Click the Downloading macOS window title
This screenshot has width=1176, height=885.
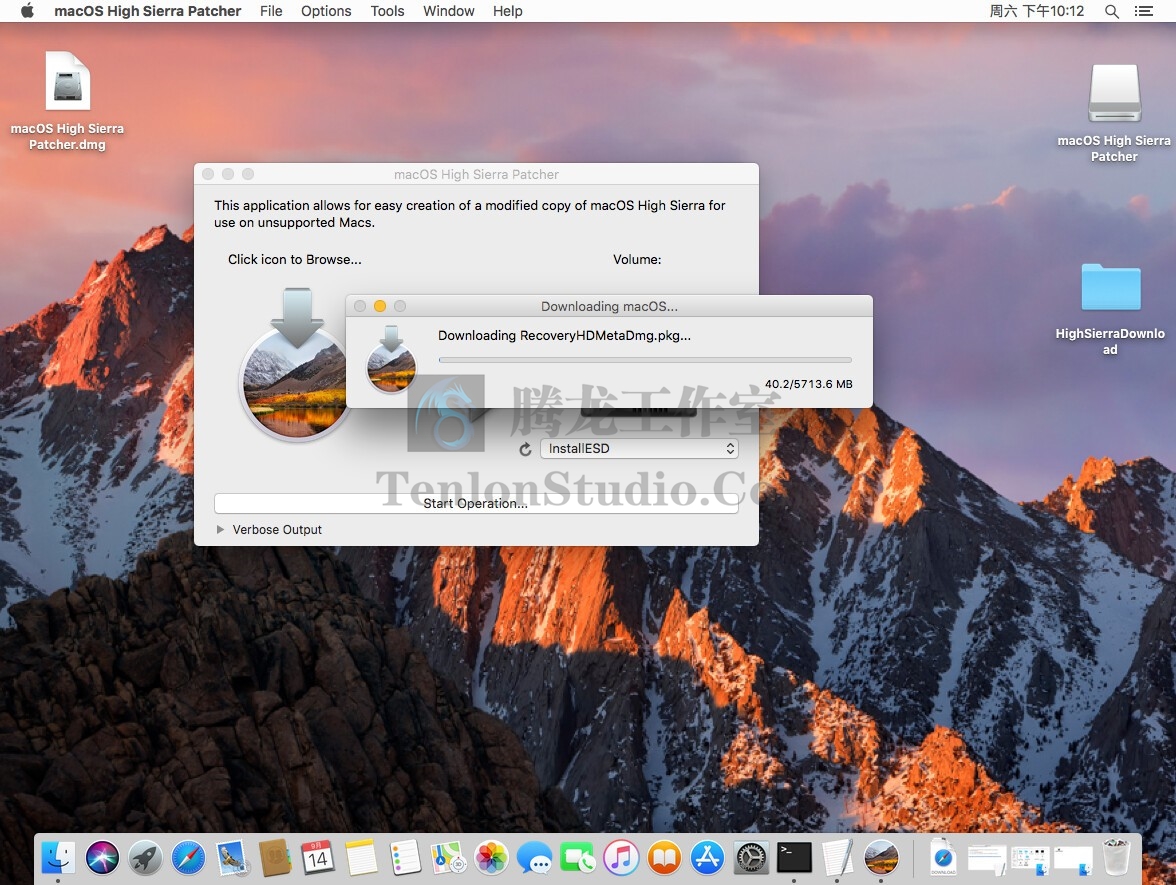pyautogui.click(x=609, y=306)
